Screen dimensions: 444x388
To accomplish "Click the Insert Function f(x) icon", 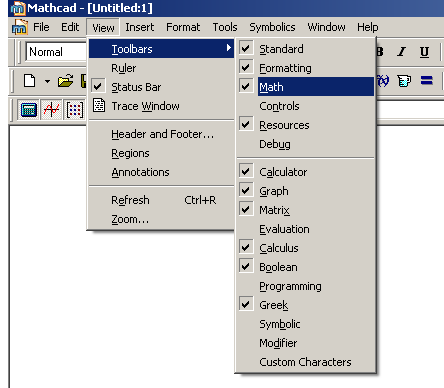I will 383,80.
